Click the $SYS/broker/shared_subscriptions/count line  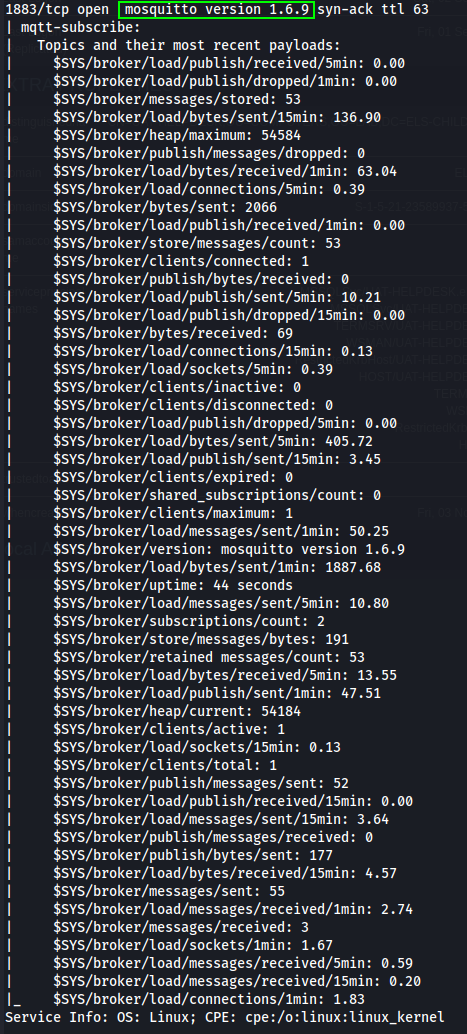pyautogui.click(x=217, y=495)
